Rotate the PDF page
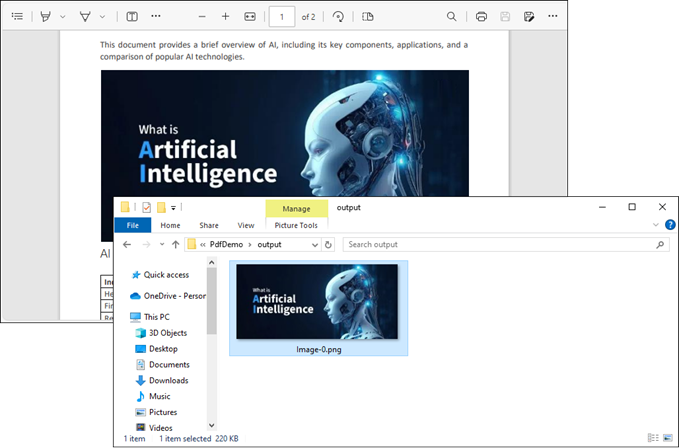Image resolution: width=679 pixels, height=448 pixels. click(x=338, y=16)
